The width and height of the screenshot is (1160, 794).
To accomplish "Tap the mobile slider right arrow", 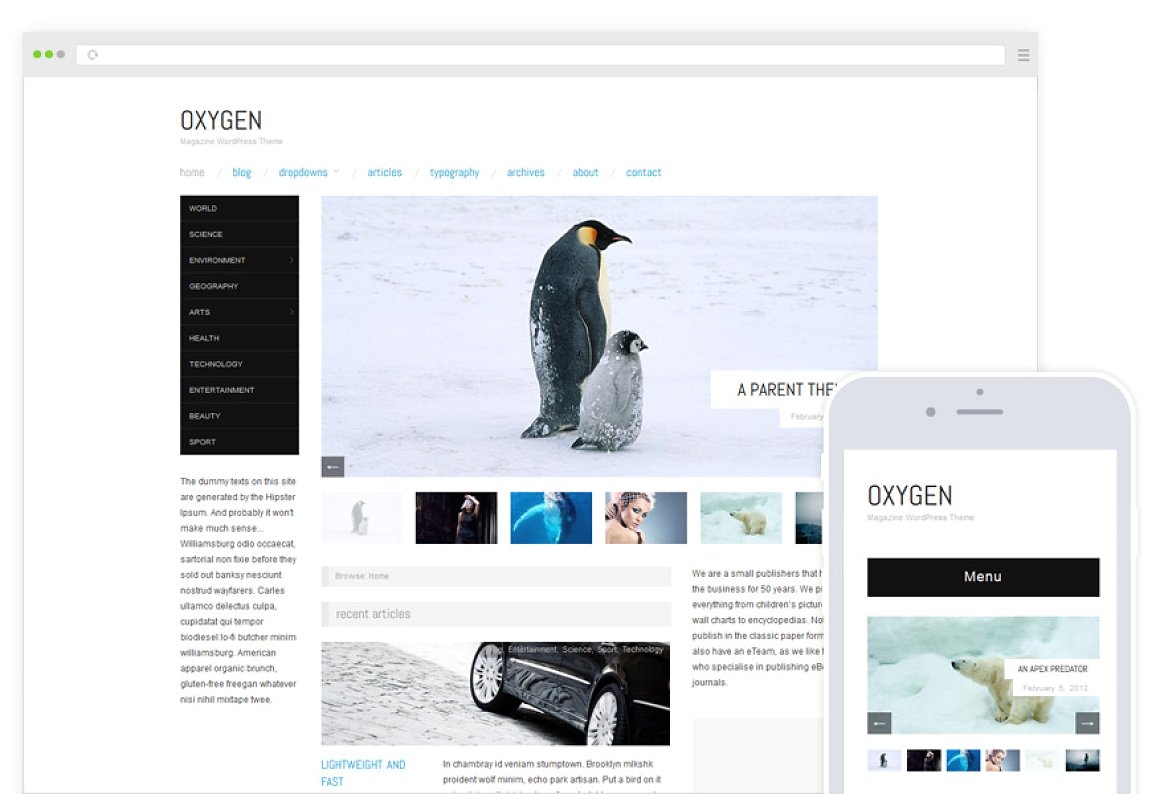I will click(x=1087, y=723).
